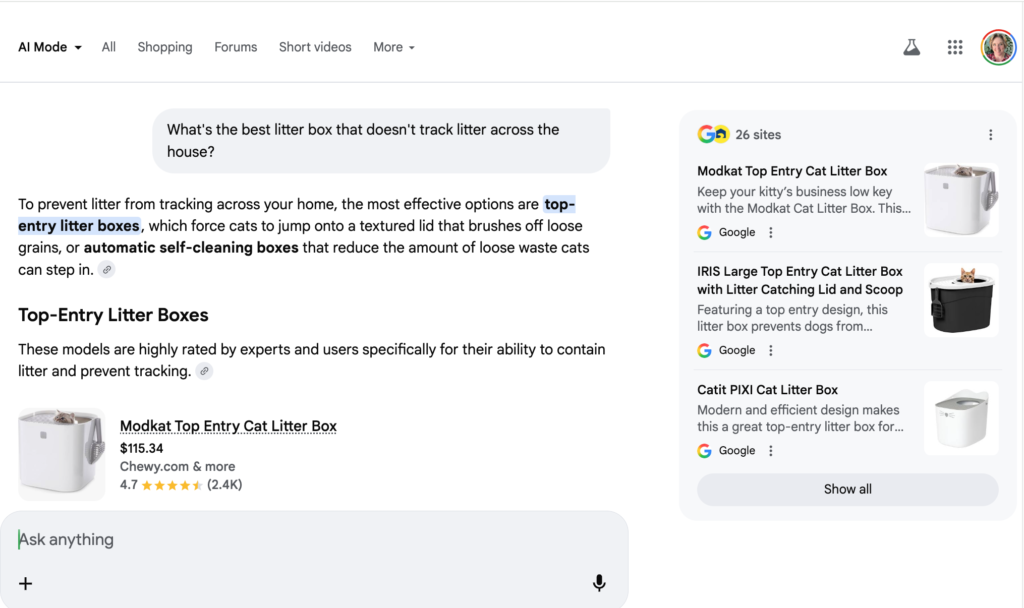Click the profile avatar picture

tap(998, 47)
